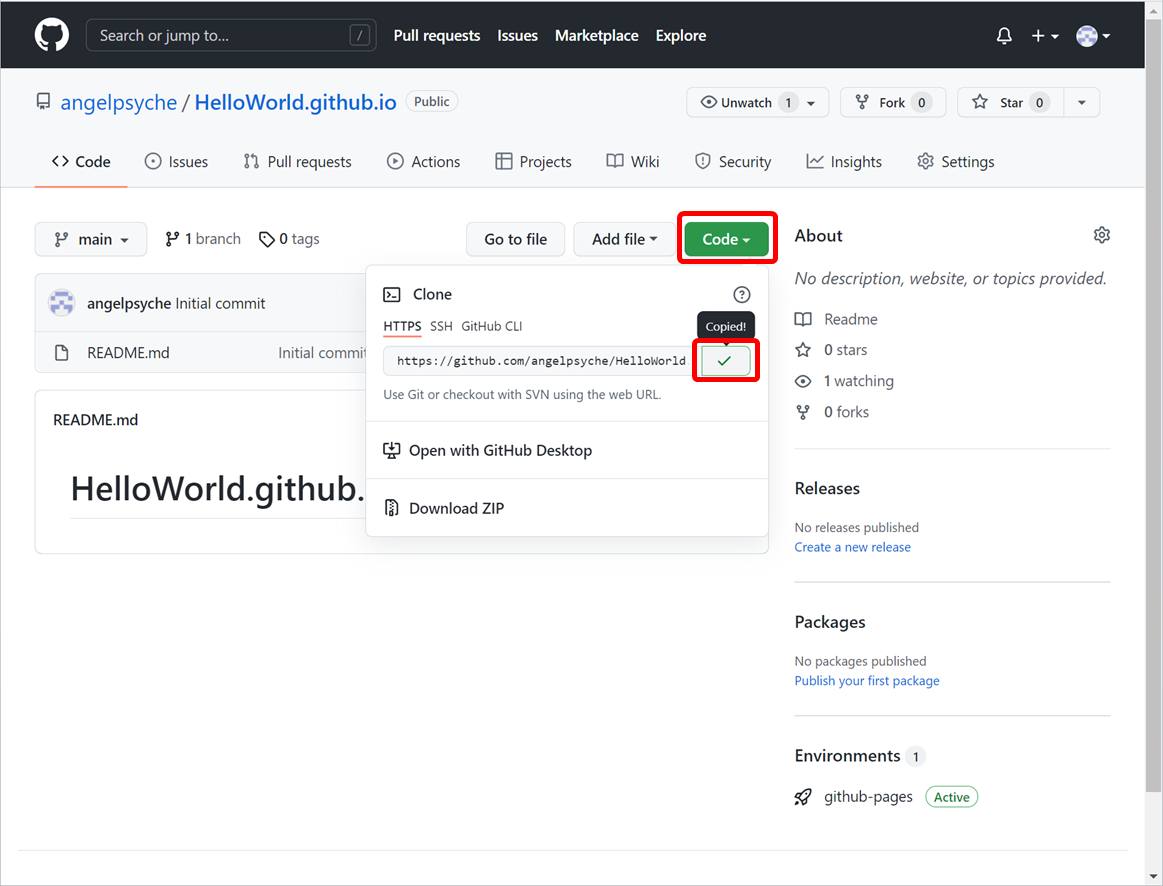The image size is (1163, 886).
Task: Open Marketplace in top navigation
Action: click(596, 36)
